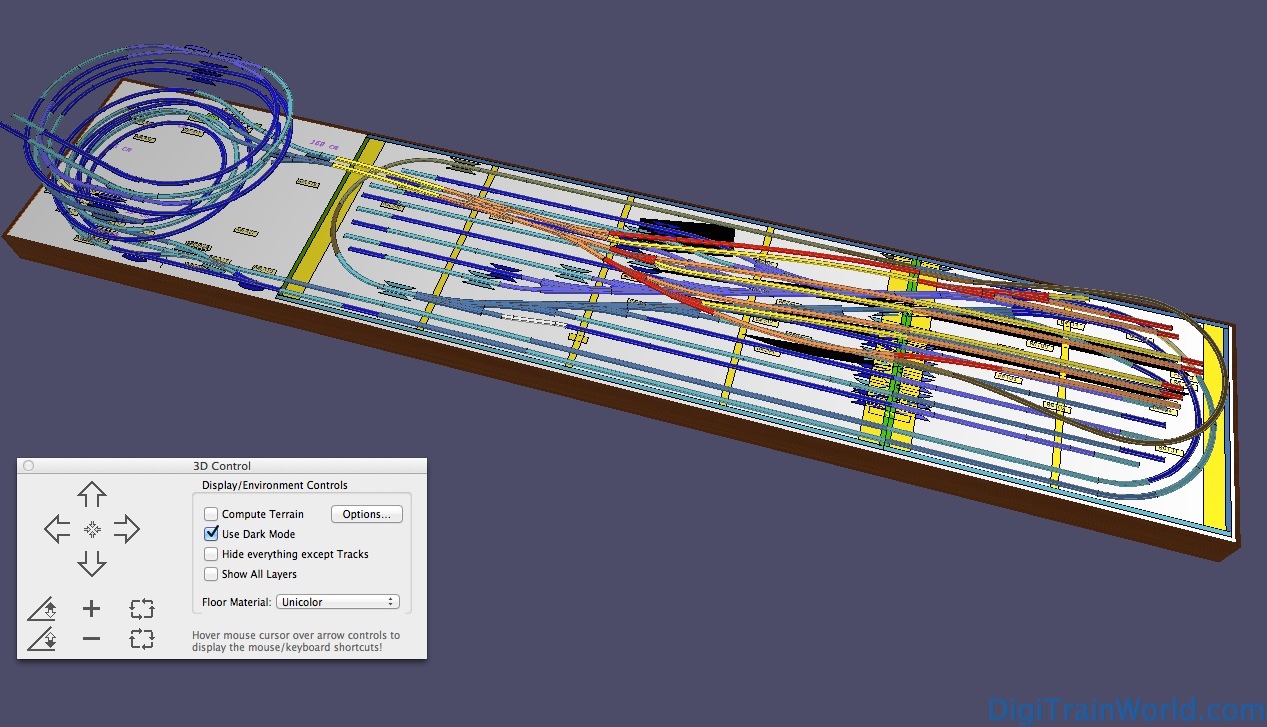Click the Options button for terrain
The width and height of the screenshot is (1267, 727).
coord(366,513)
